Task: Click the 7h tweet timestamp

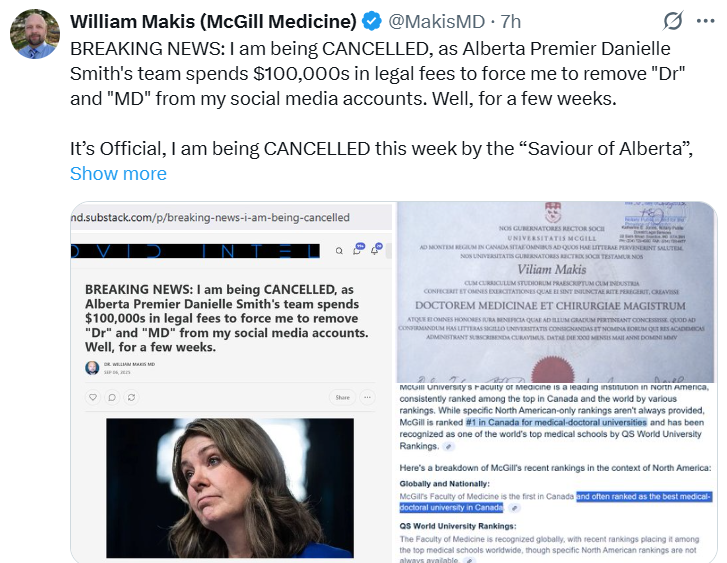Action: (x=510, y=21)
